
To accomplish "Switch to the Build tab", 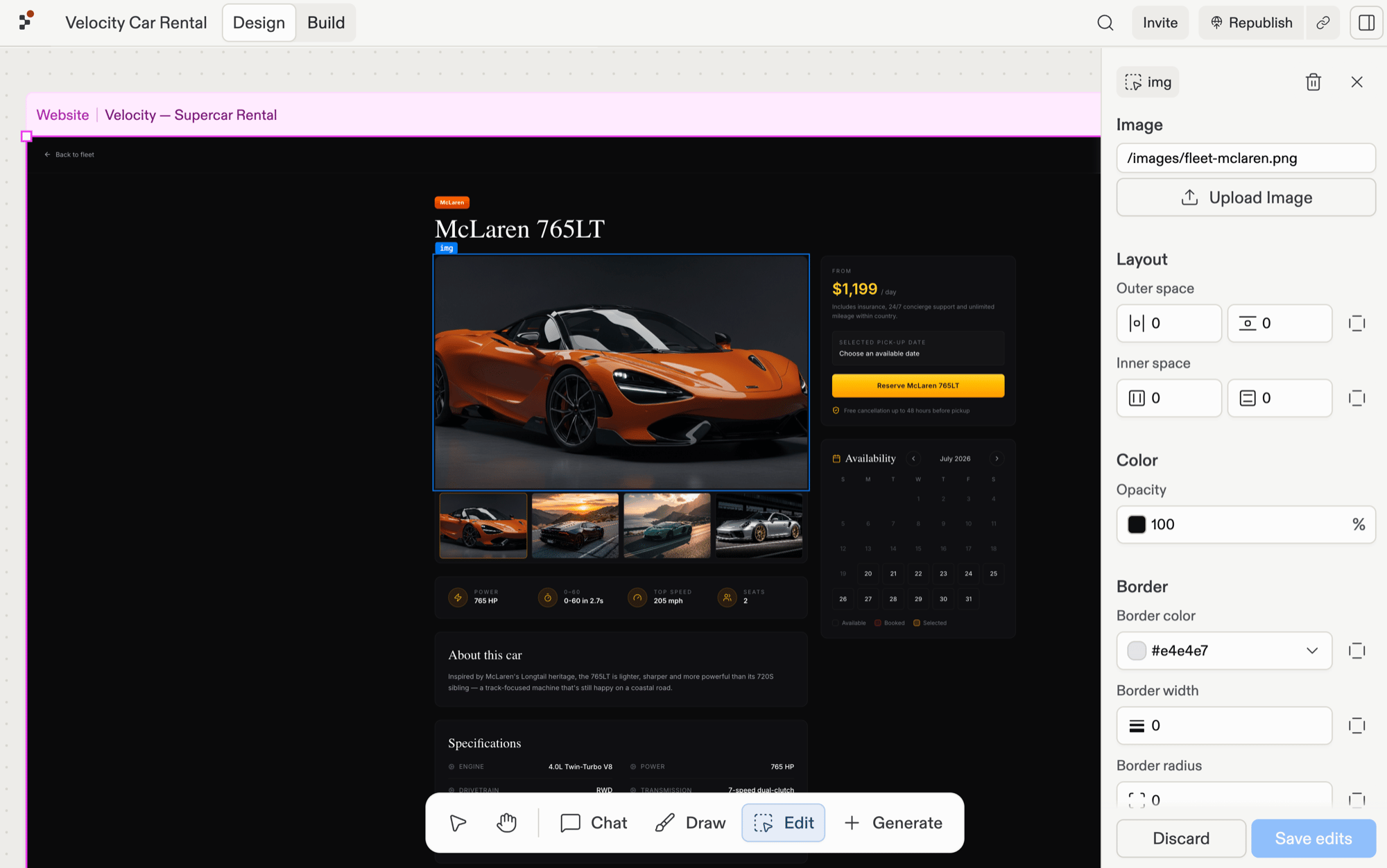I will click(326, 23).
